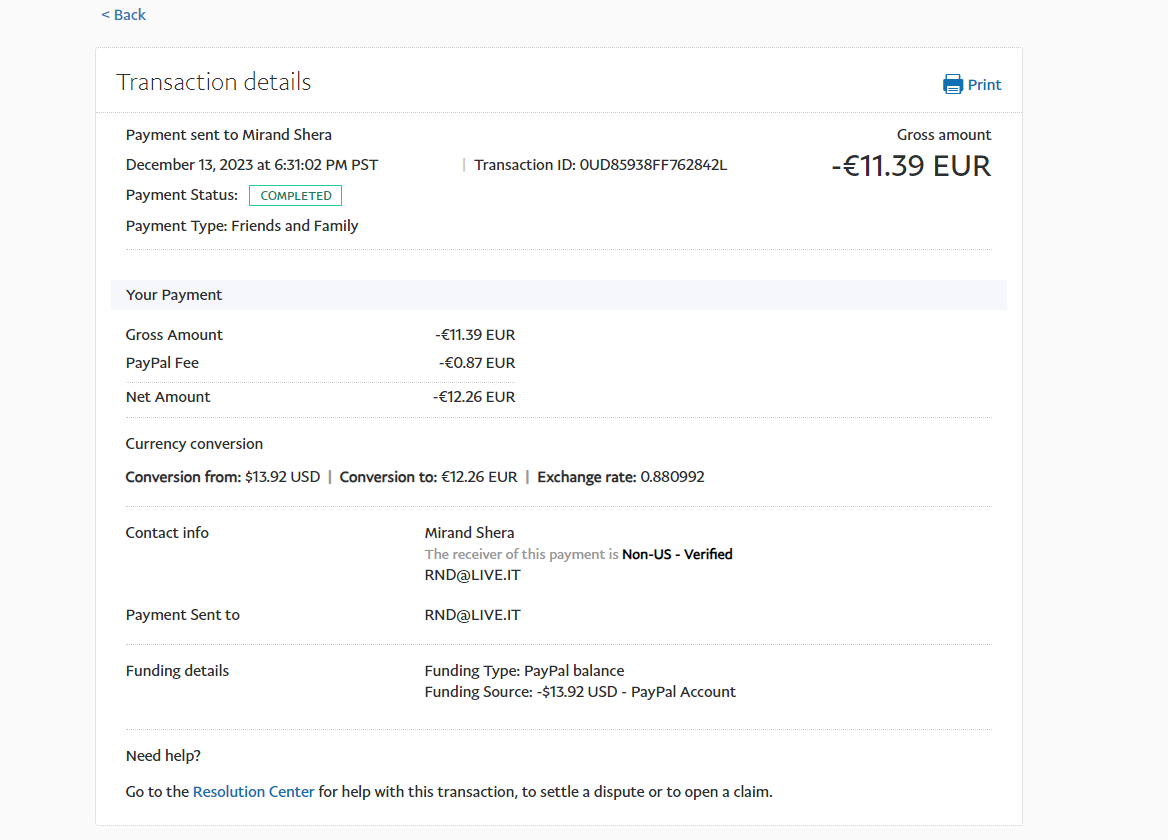Click the Funding Source PayPal Account line
Screen dimensions: 1168x840
(580, 692)
